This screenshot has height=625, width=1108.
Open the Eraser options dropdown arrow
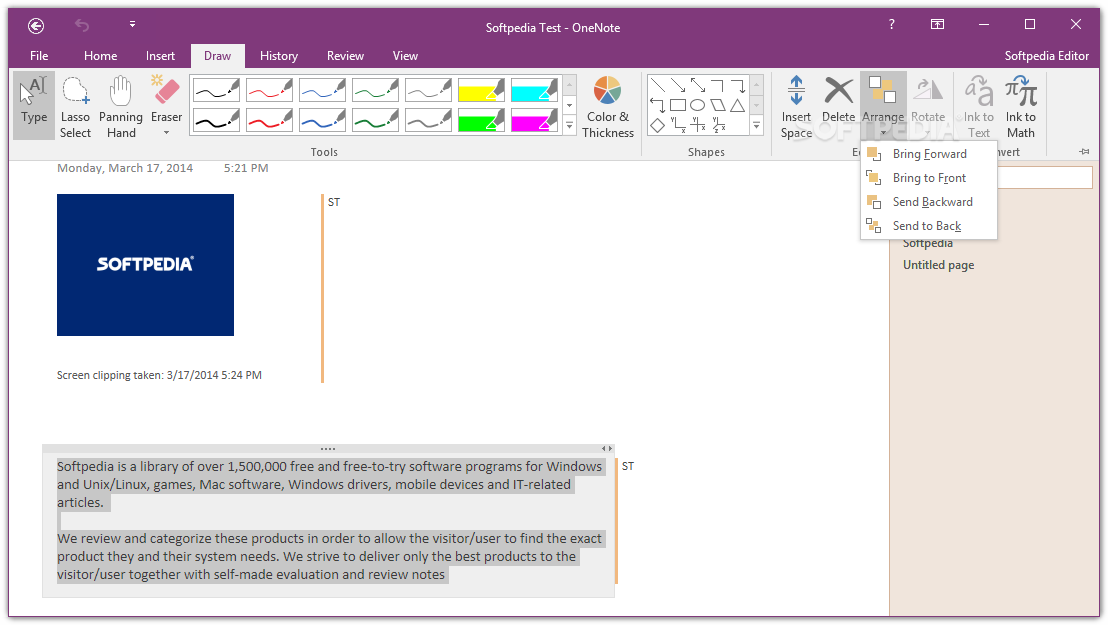(x=166, y=133)
